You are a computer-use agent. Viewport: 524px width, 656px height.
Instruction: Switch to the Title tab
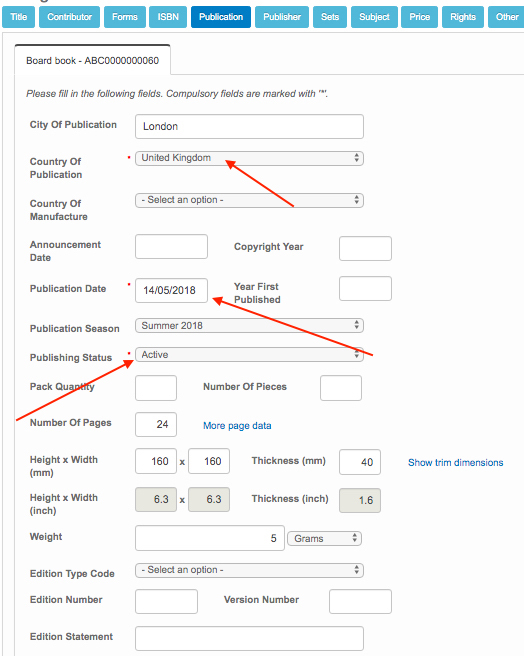18,17
